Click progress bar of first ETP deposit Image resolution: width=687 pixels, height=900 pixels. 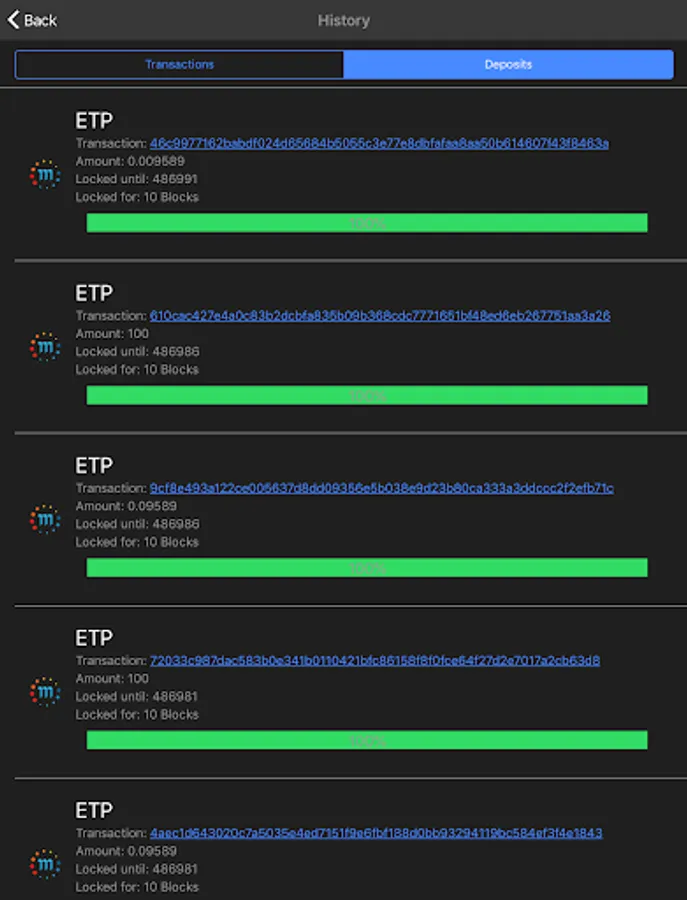pyautogui.click(x=367, y=223)
